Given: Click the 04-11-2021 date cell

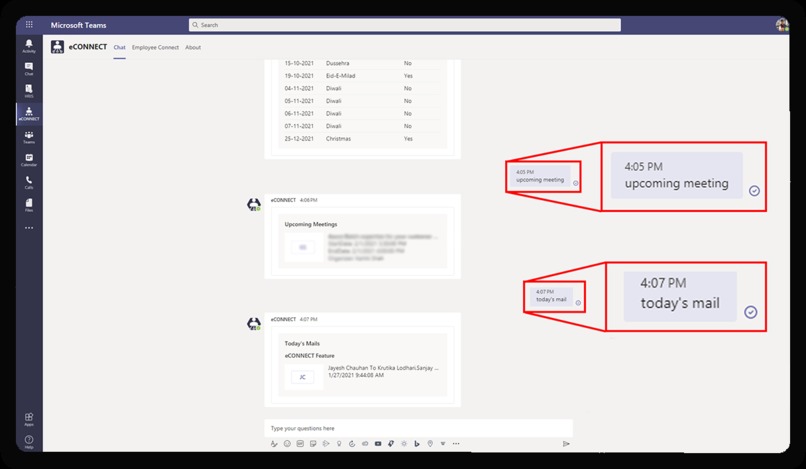Looking at the screenshot, I should [x=299, y=88].
